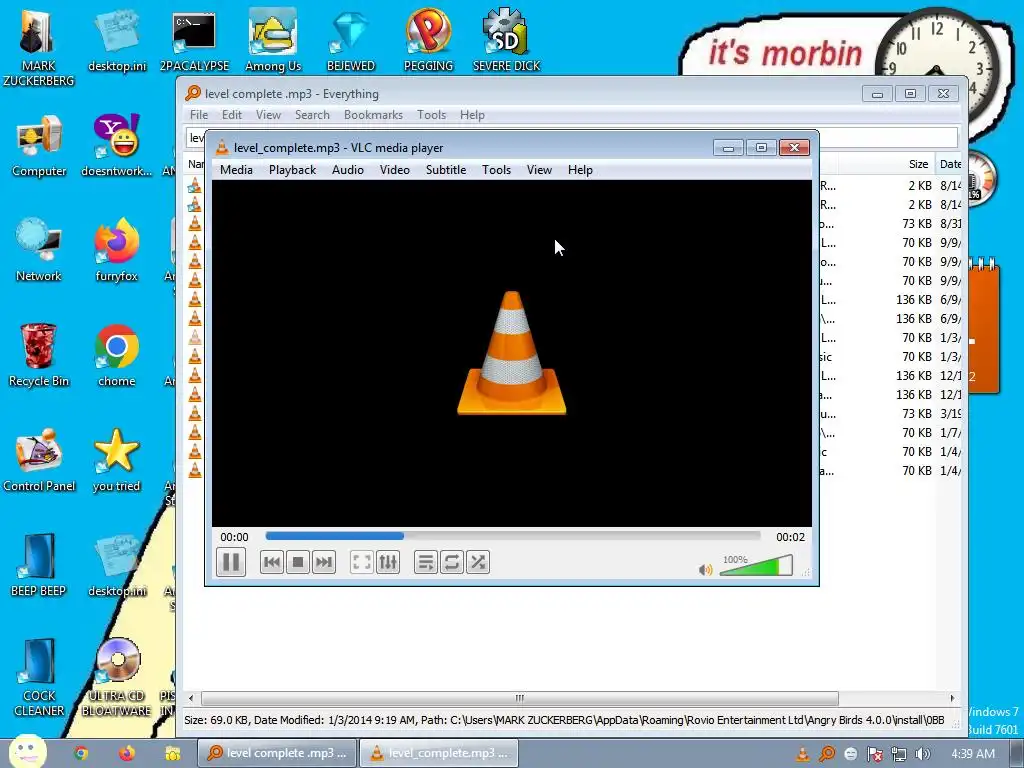Screen dimensions: 1024x768
Task: Select the you tried star icon
Action: tap(116, 460)
